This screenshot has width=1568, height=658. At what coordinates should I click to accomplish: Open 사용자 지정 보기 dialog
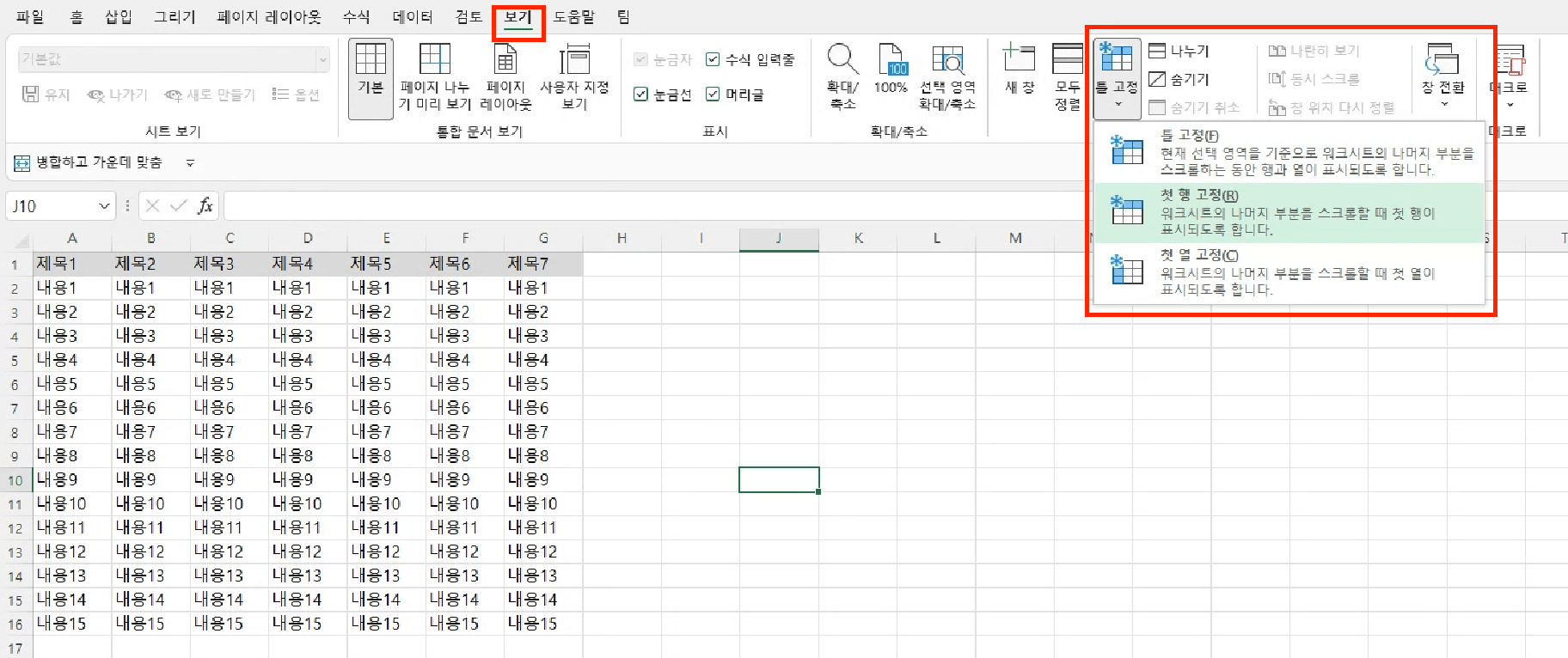click(x=574, y=77)
